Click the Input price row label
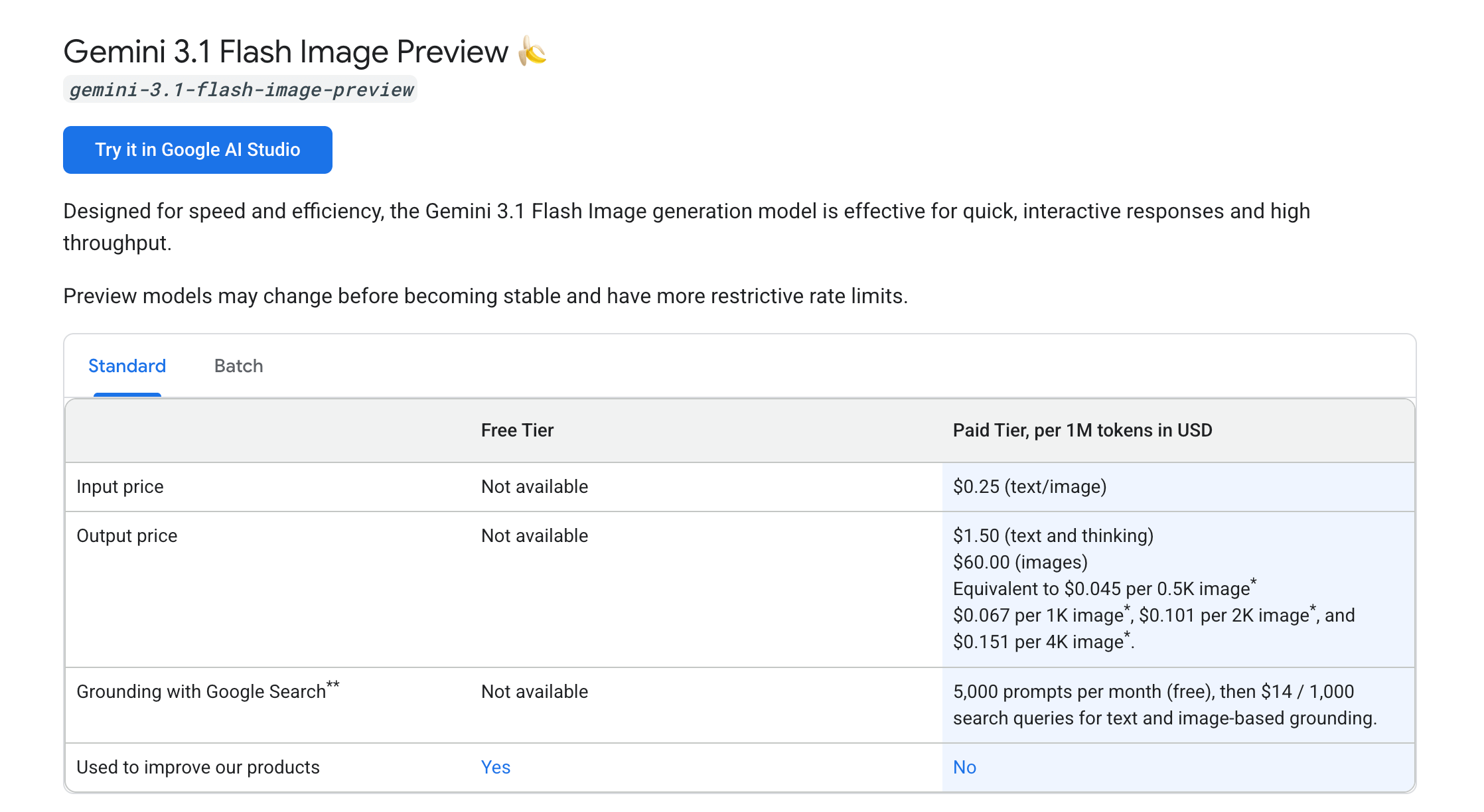This screenshot has width=1484, height=812. (119, 487)
